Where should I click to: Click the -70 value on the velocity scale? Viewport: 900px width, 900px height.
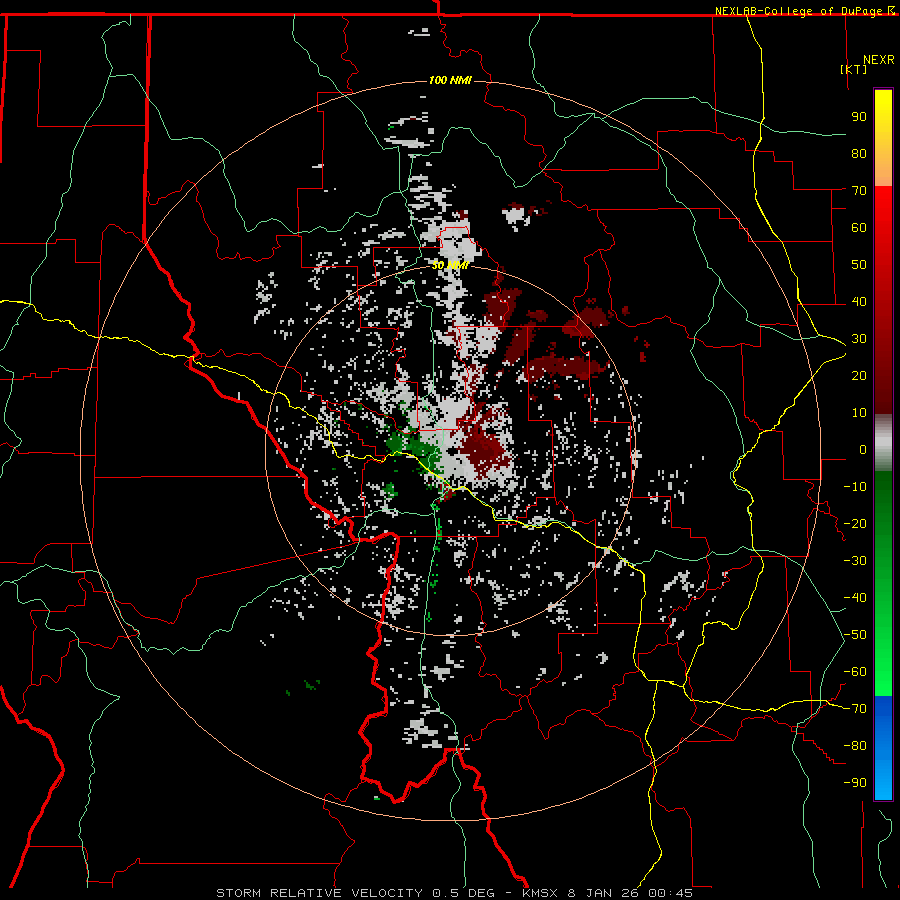coord(855,709)
